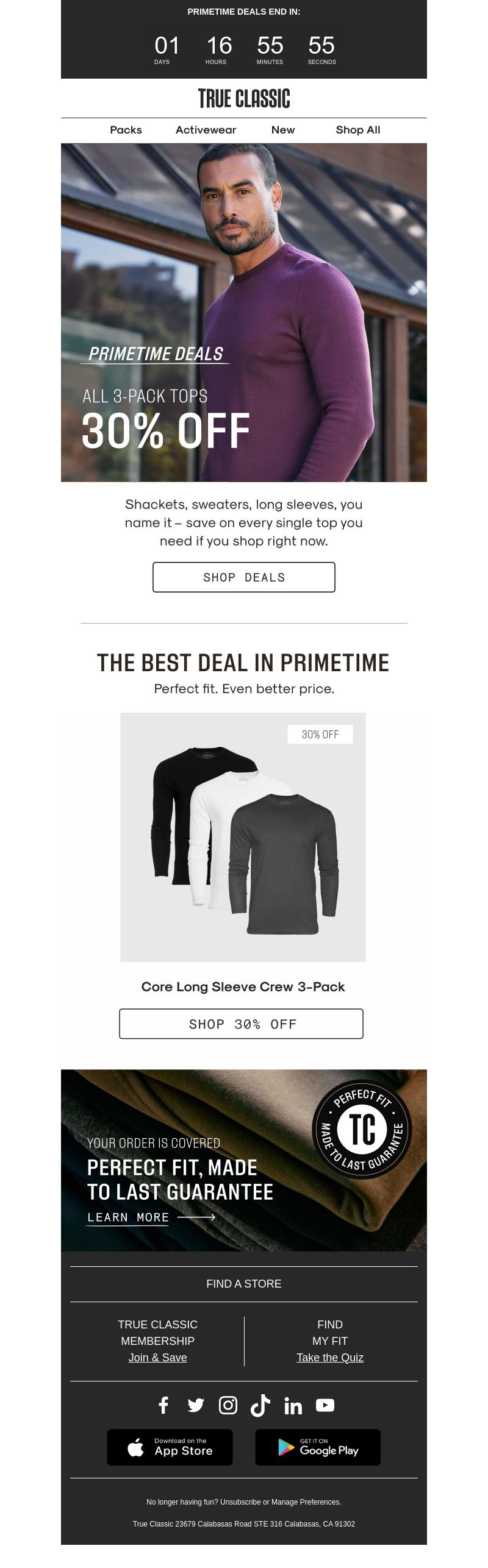Select Activewear in the navigation

click(206, 130)
